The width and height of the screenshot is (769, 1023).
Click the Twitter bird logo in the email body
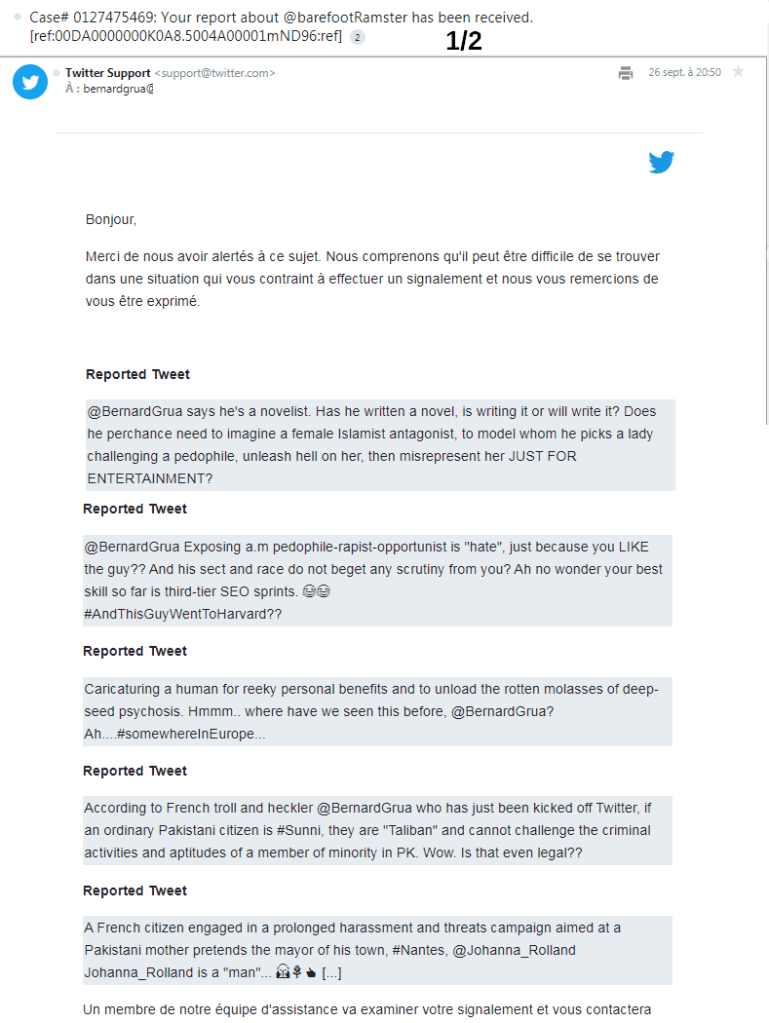(661, 162)
